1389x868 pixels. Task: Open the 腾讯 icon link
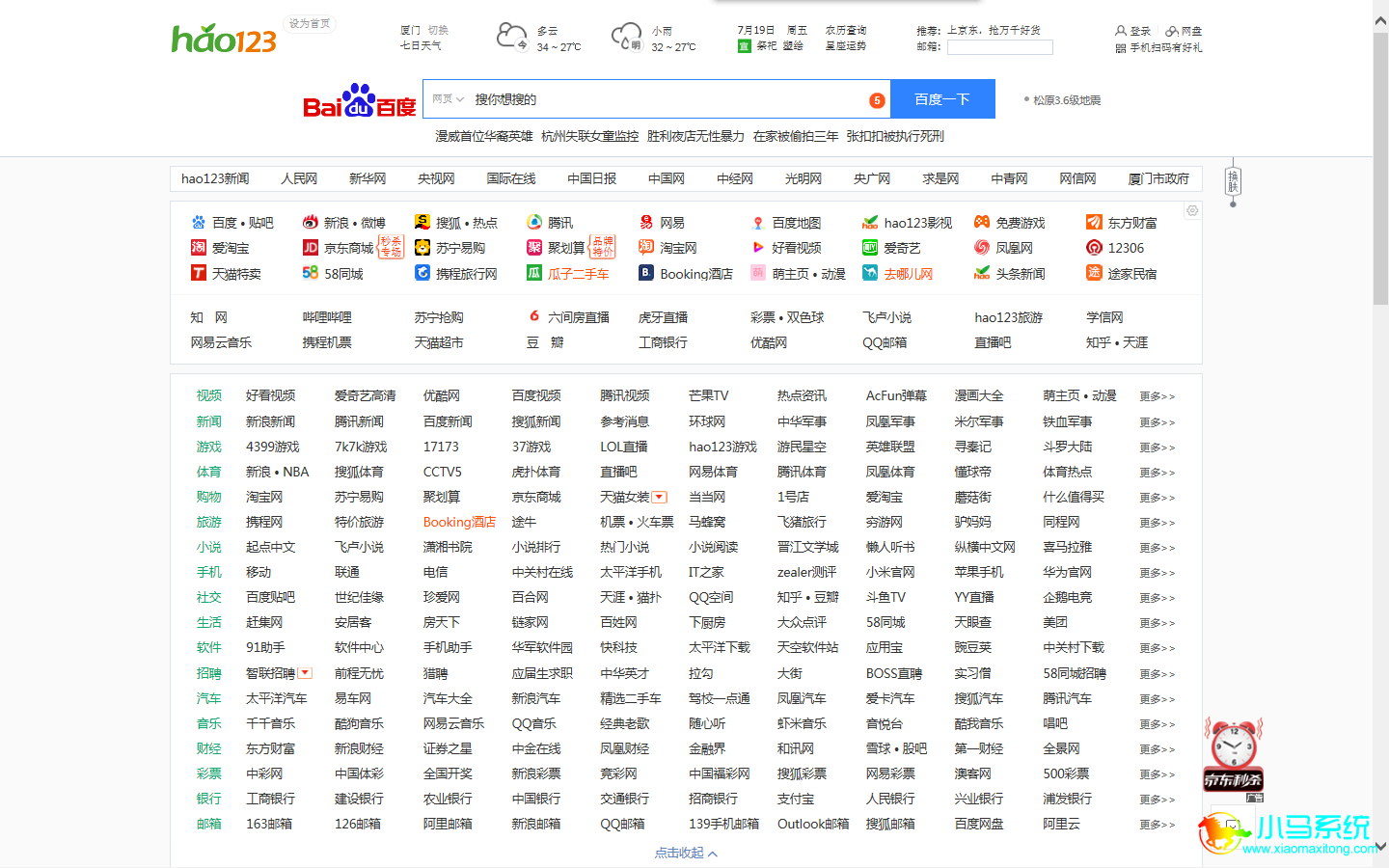(534, 223)
